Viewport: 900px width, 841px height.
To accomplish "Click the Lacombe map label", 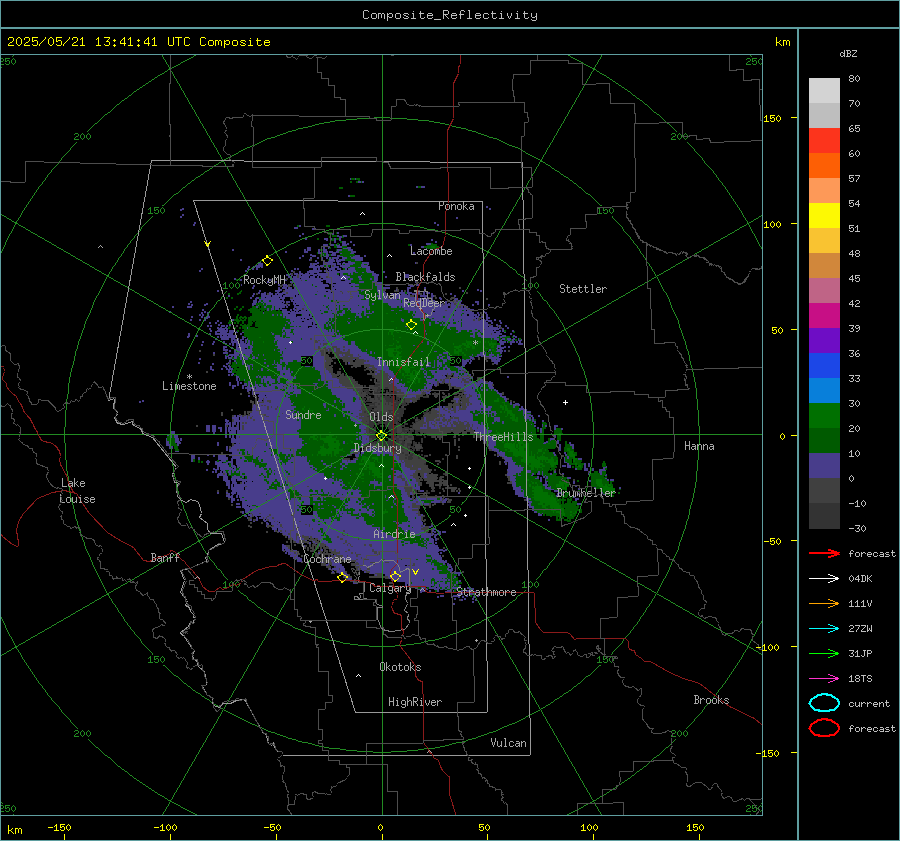I will (431, 251).
